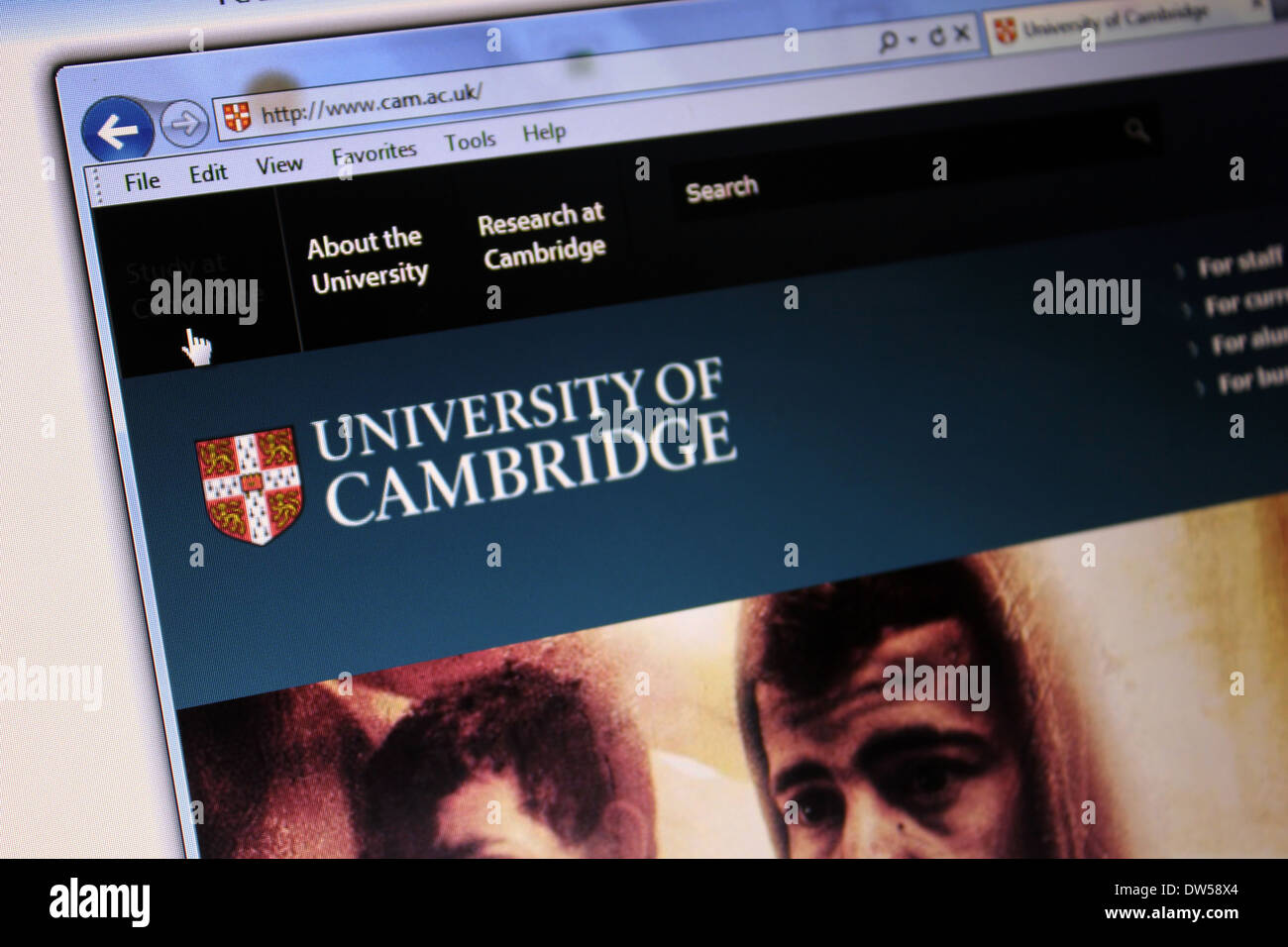Viewport: 1288px width, 947px height.
Task: Open the File menu
Action: [x=142, y=181]
